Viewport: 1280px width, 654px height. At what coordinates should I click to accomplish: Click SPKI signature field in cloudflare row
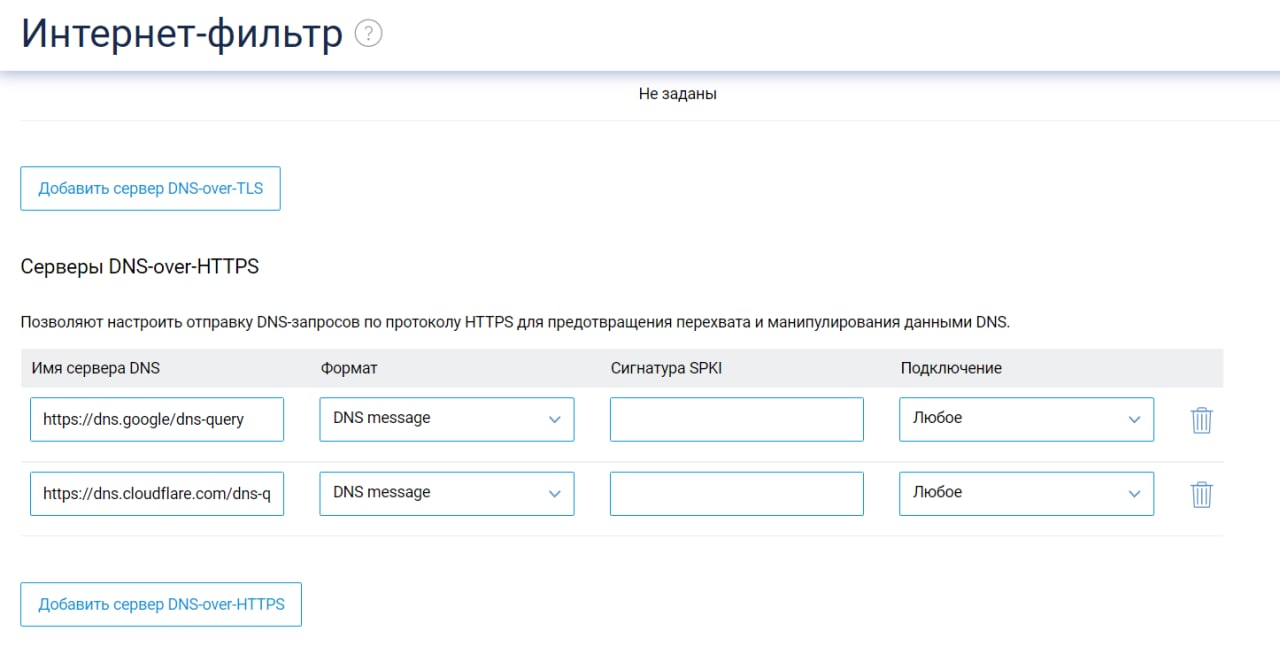[x=737, y=493]
